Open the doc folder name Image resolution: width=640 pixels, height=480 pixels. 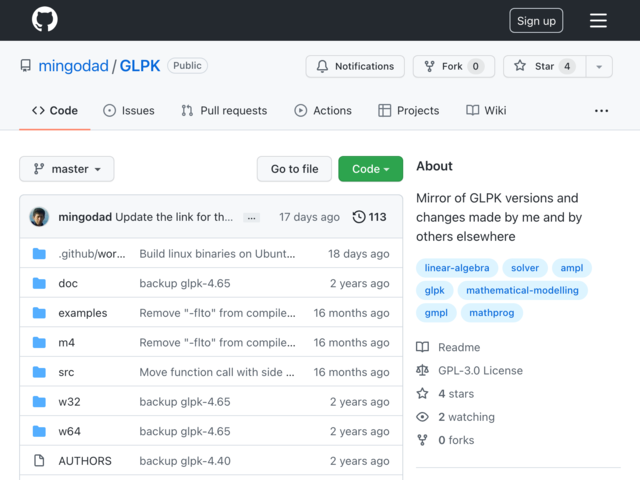click(x=68, y=283)
